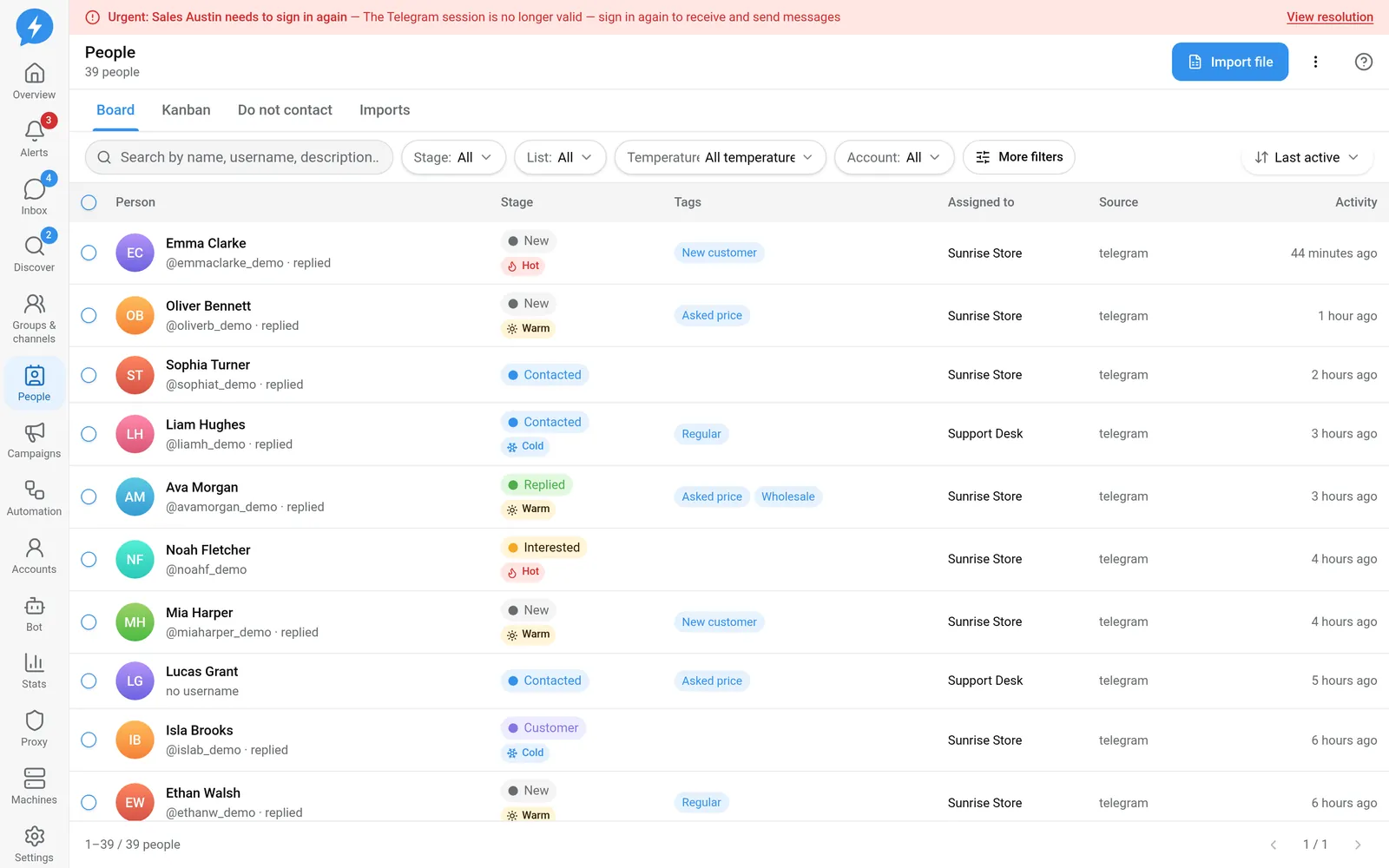
Task: Open the Last active sort dropdown
Action: tap(1307, 157)
